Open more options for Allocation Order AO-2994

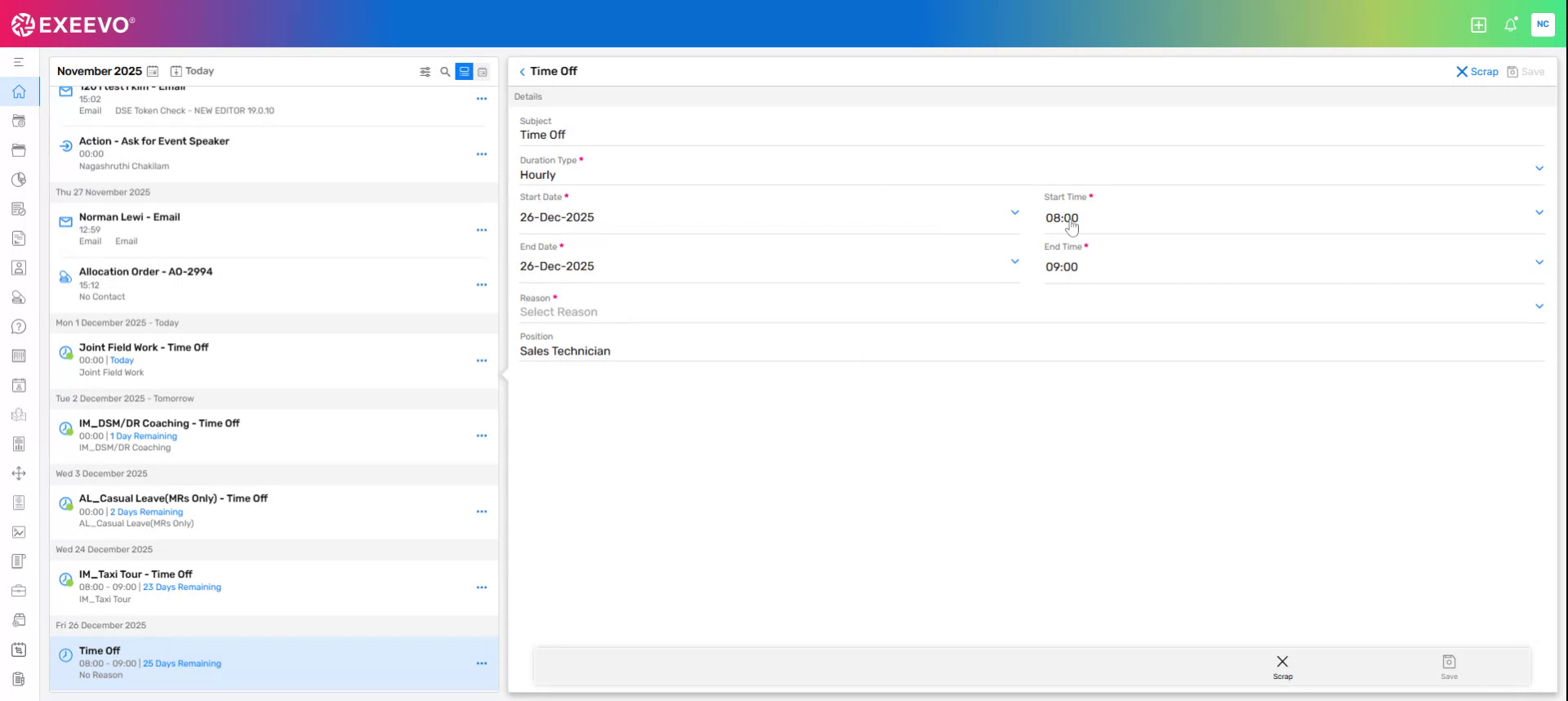(482, 285)
